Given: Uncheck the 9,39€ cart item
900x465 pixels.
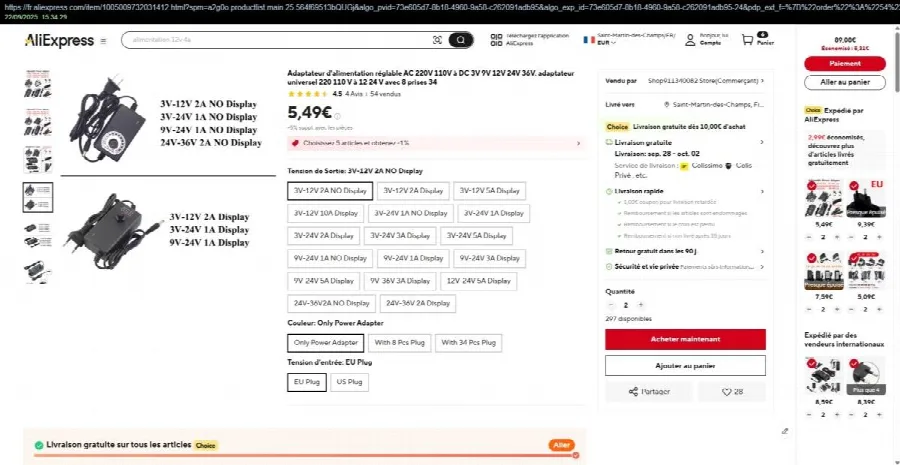Looking at the screenshot, I should tap(854, 185).
